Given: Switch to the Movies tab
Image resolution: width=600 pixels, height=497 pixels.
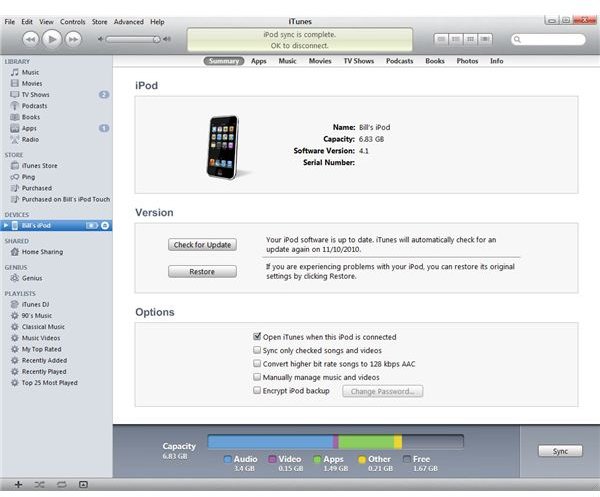Looking at the screenshot, I should point(320,61).
